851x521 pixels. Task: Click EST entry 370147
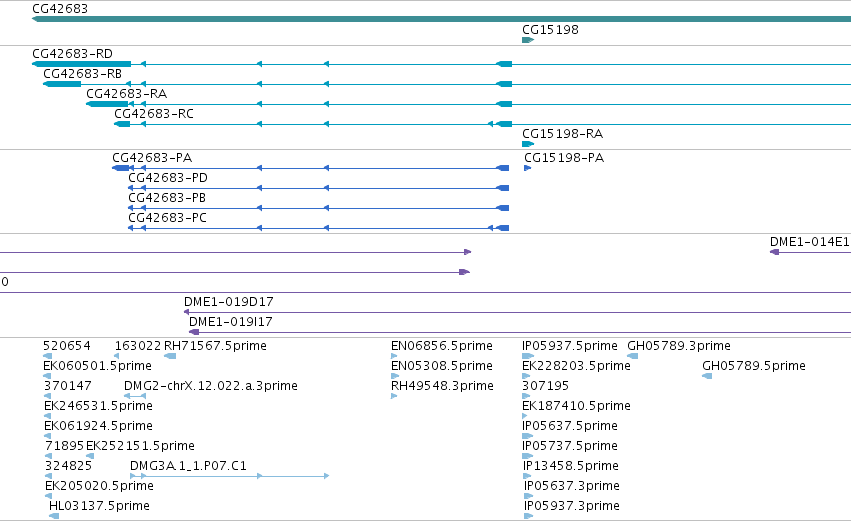(x=68, y=386)
